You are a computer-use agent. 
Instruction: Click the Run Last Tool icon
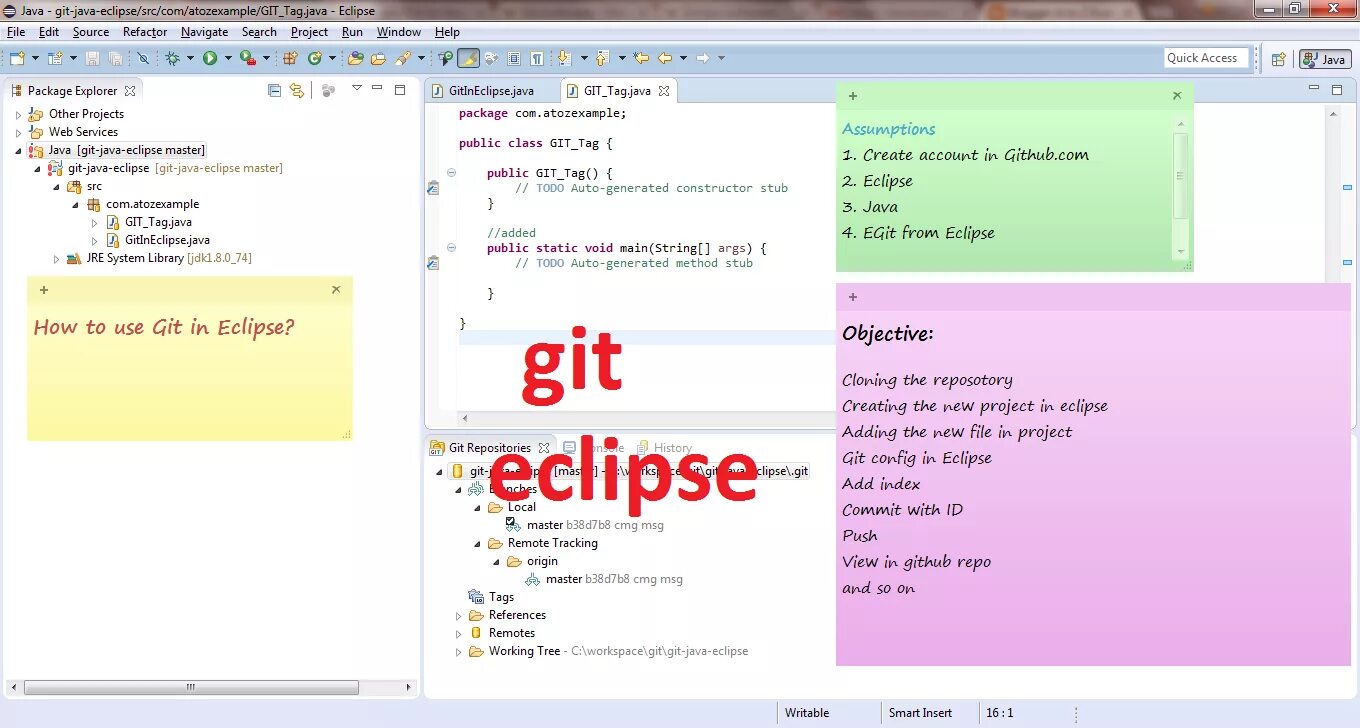[247, 58]
